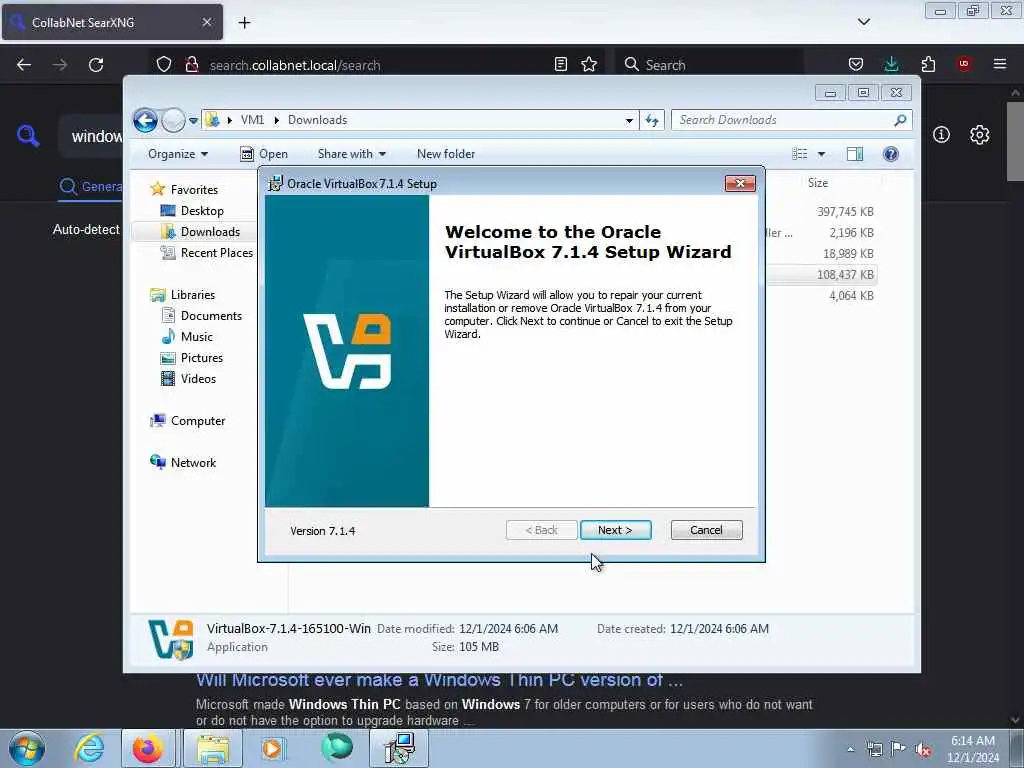This screenshot has width=1024, height=768.
Task: Select the file row sized 4,064 KB
Action: 851,296
